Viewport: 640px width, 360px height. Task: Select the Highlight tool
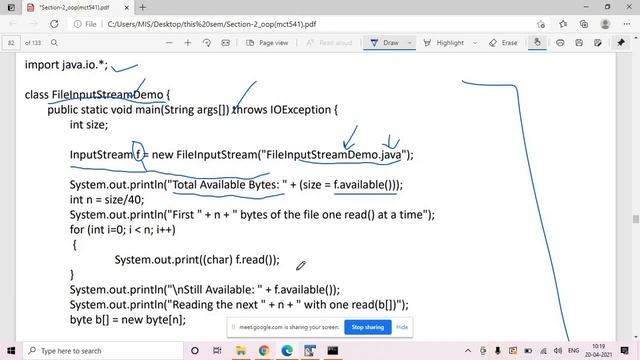point(444,42)
